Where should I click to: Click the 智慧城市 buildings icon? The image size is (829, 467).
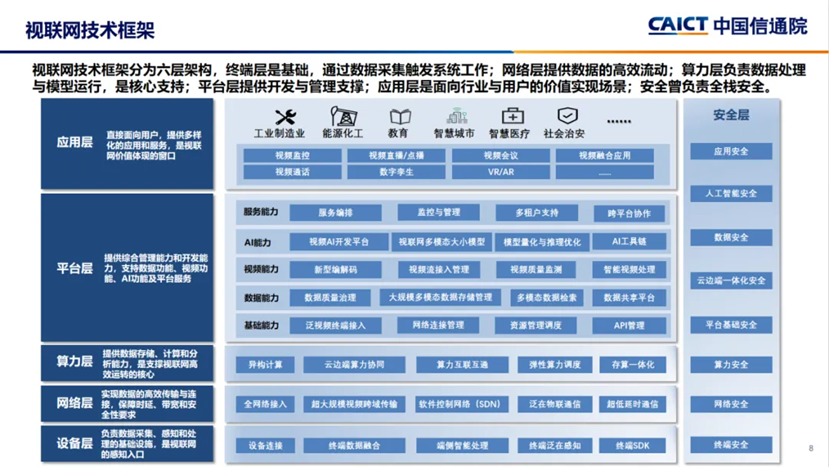pyautogui.click(x=454, y=116)
